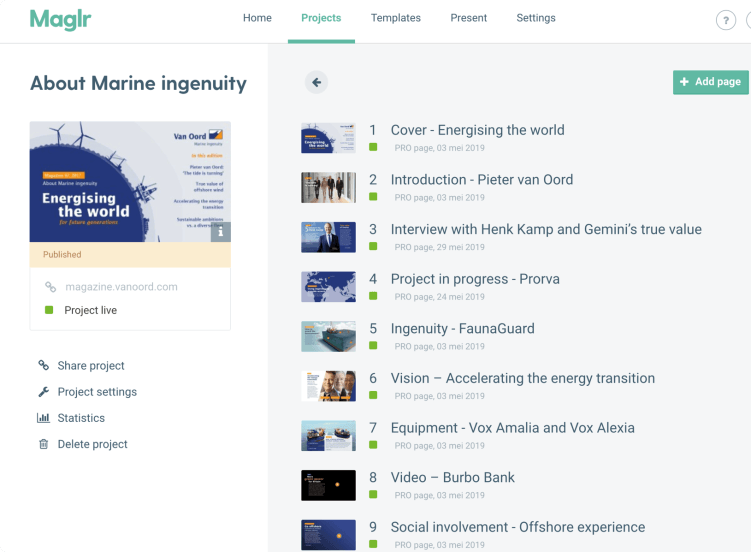Click the info icon on cover
Image resolution: width=751 pixels, height=552 pixels.
point(221,232)
